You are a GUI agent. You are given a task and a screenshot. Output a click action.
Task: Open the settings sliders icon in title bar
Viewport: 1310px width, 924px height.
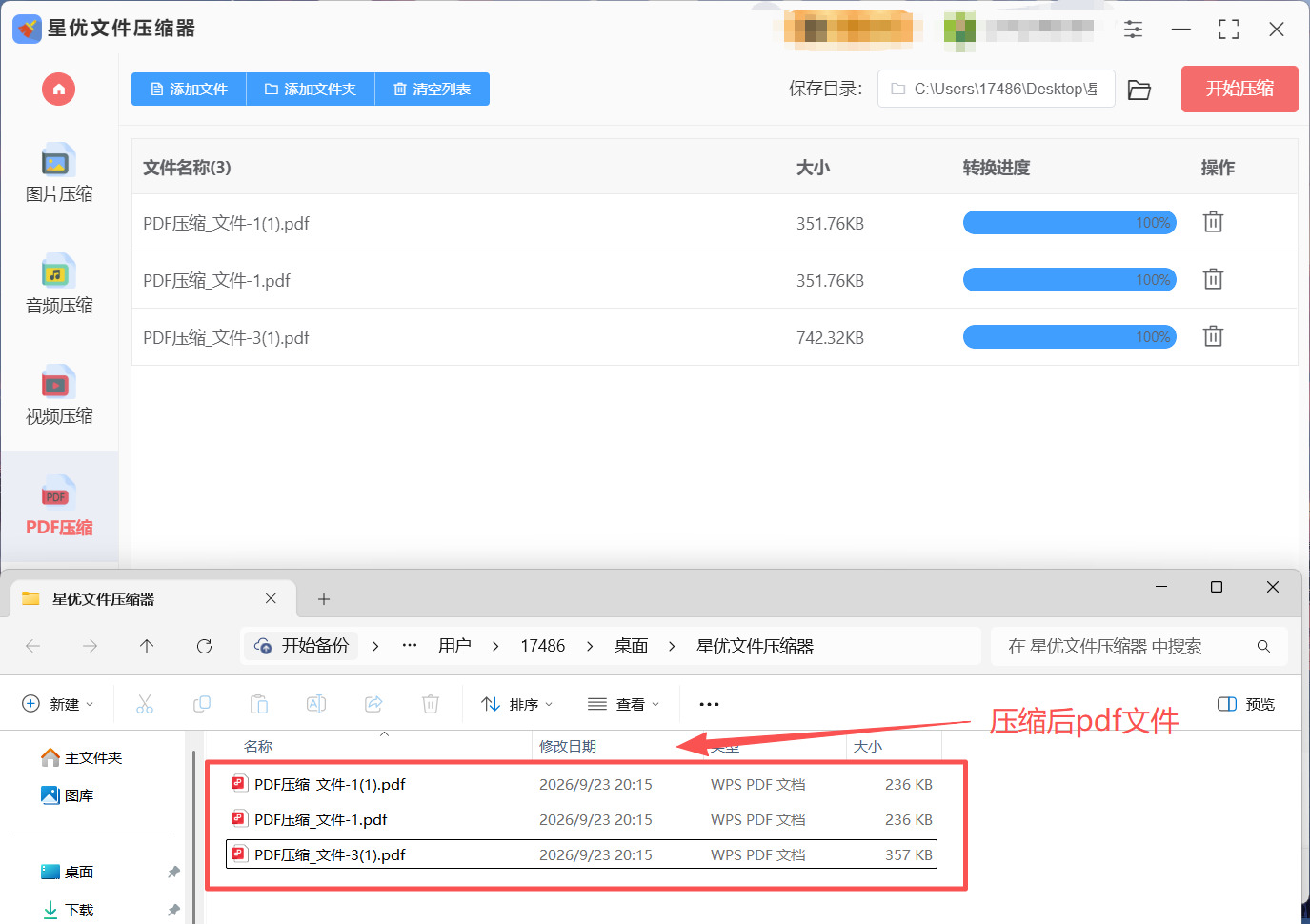(x=1133, y=30)
